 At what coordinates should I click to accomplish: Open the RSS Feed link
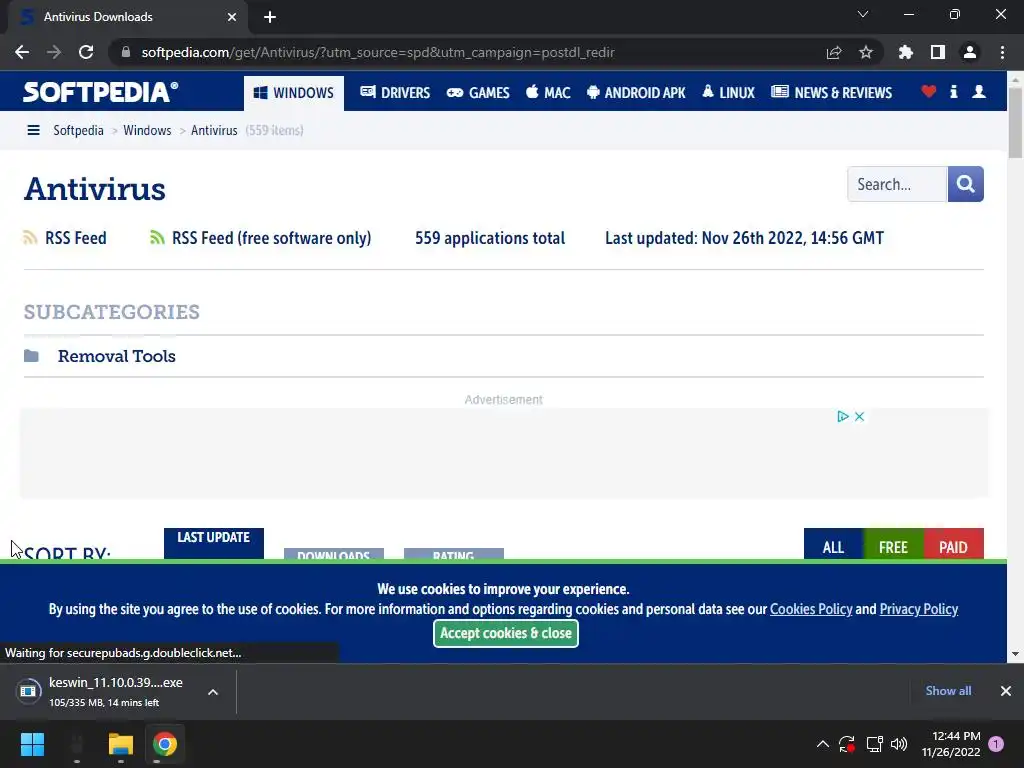coord(76,238)
